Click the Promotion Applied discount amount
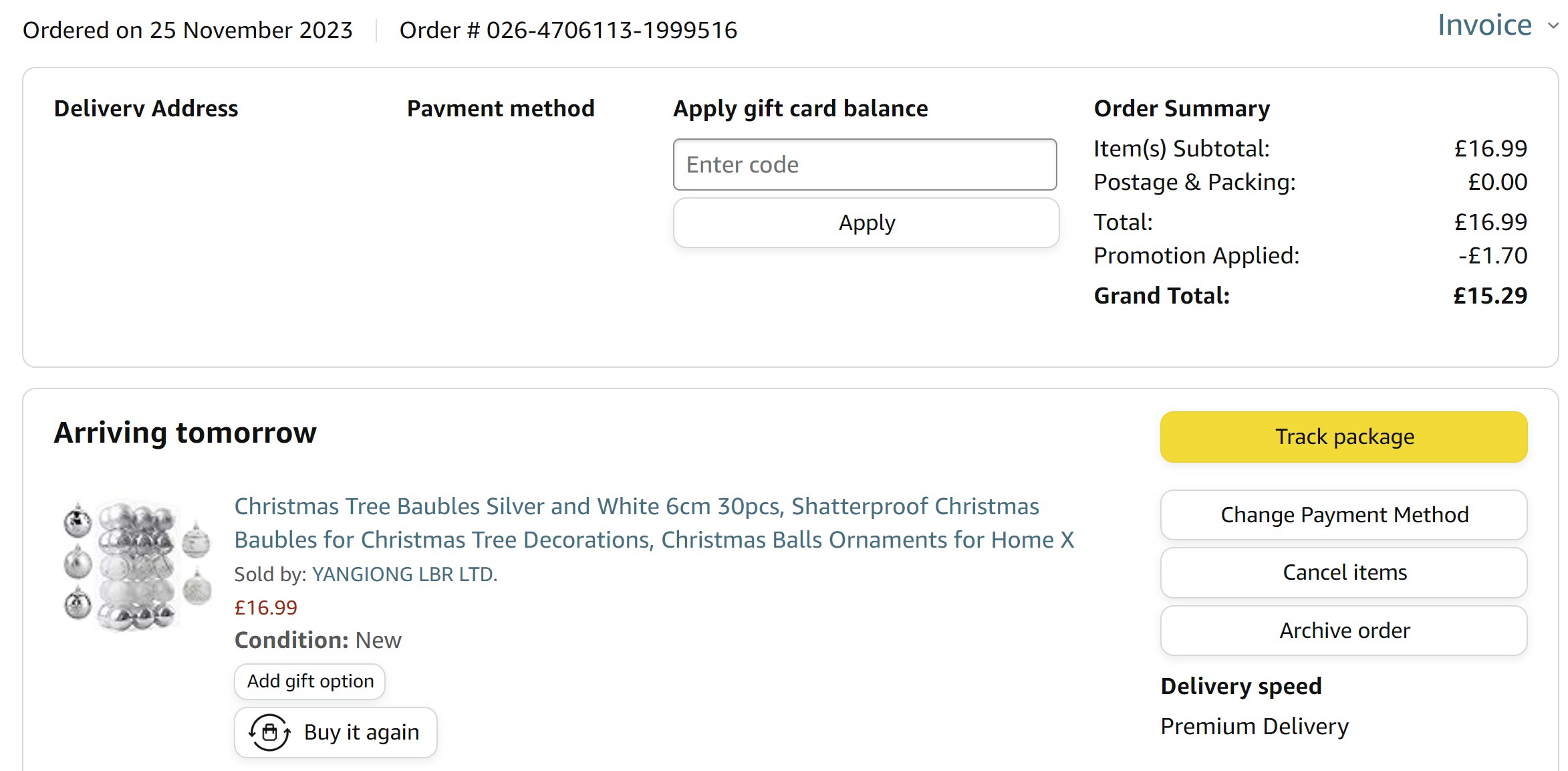The height and width of the screenshot is (771, 1568). [1492, 255]
